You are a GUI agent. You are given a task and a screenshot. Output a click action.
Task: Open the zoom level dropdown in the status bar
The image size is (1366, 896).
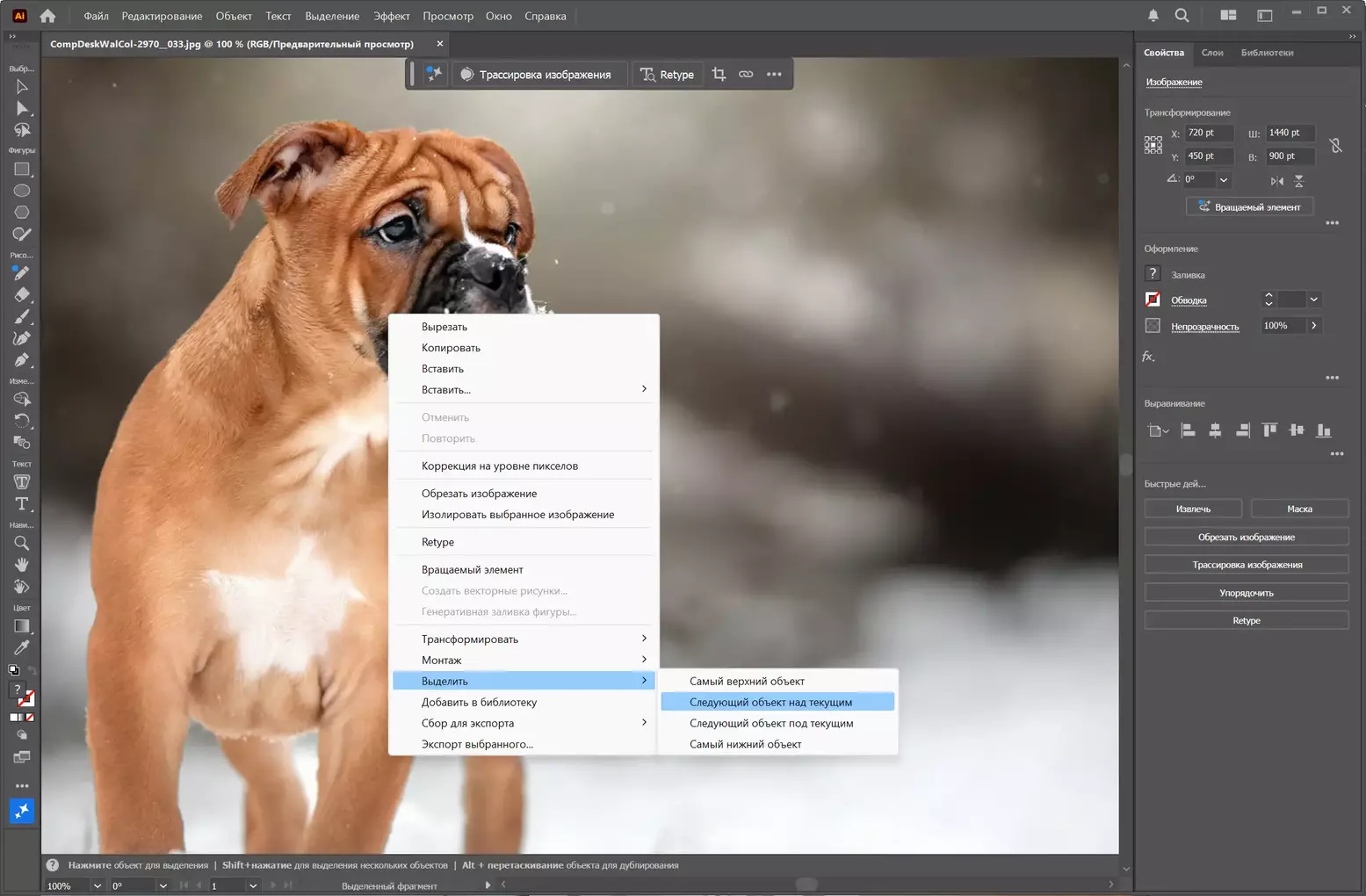pyautogui.click(x=97, y=885)
